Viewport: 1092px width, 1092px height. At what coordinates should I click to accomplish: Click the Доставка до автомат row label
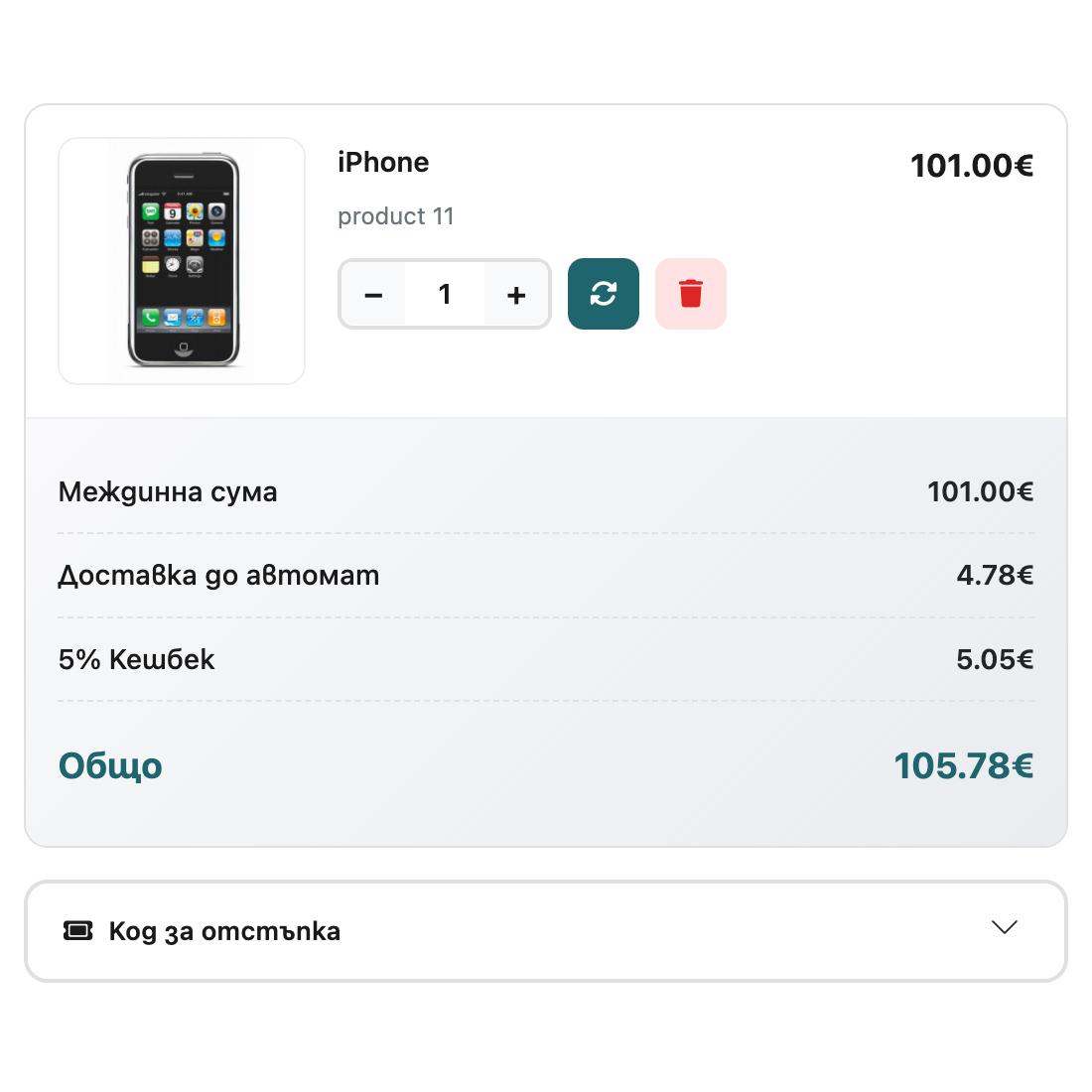point(218,576)
